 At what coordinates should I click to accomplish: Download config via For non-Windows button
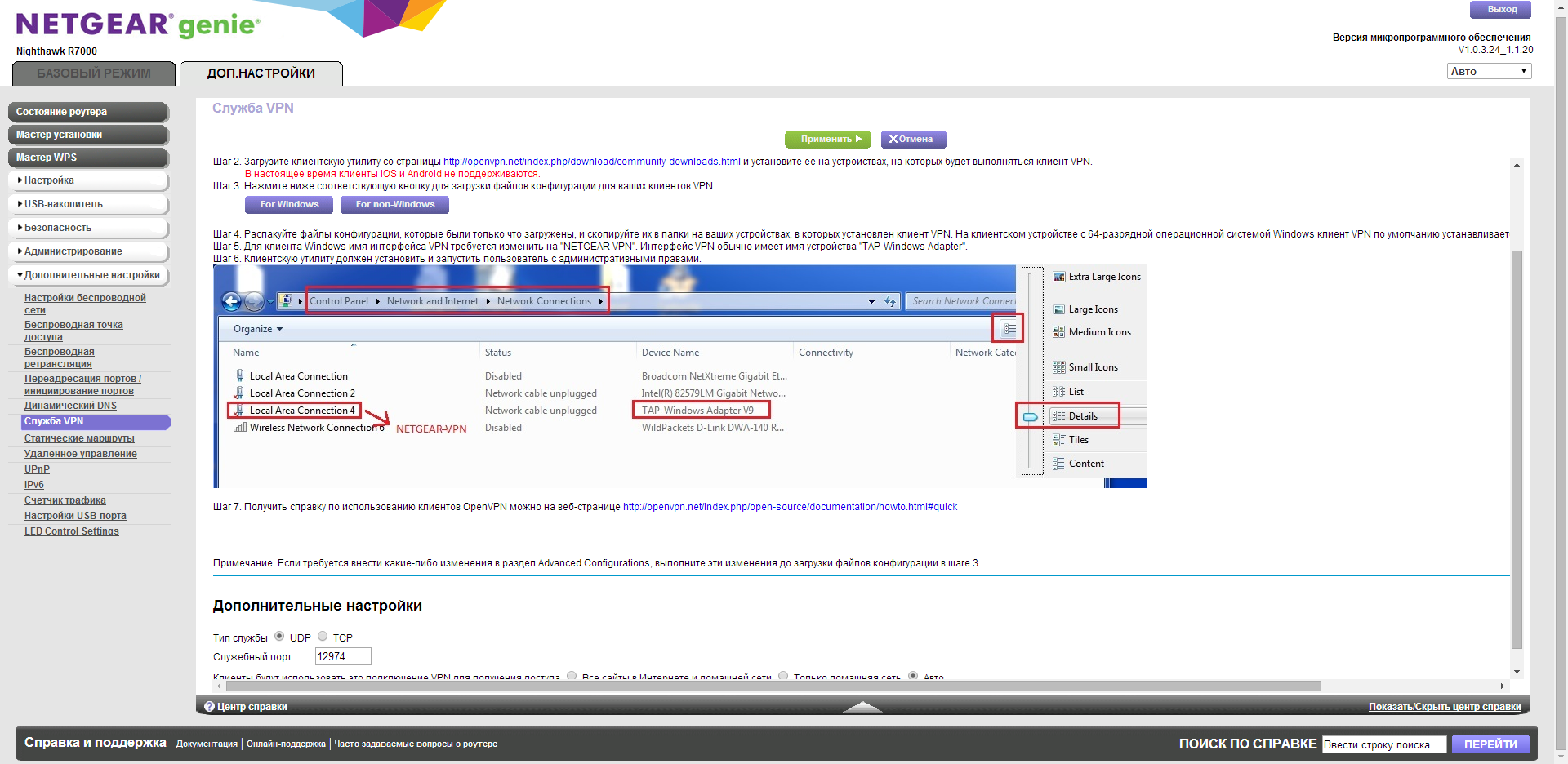(x=395, y=205)
